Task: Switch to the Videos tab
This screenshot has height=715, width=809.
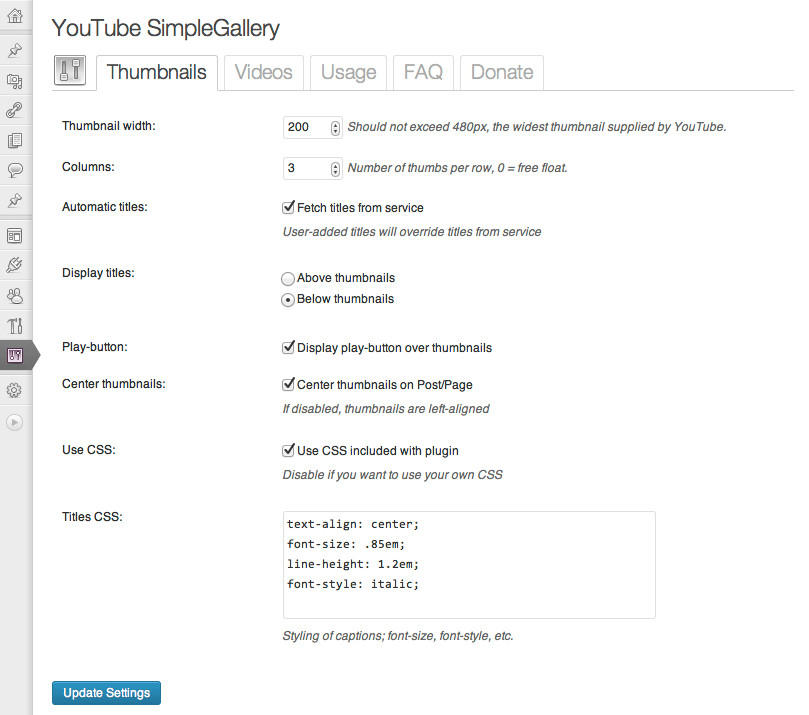Action: pos(264,72)
